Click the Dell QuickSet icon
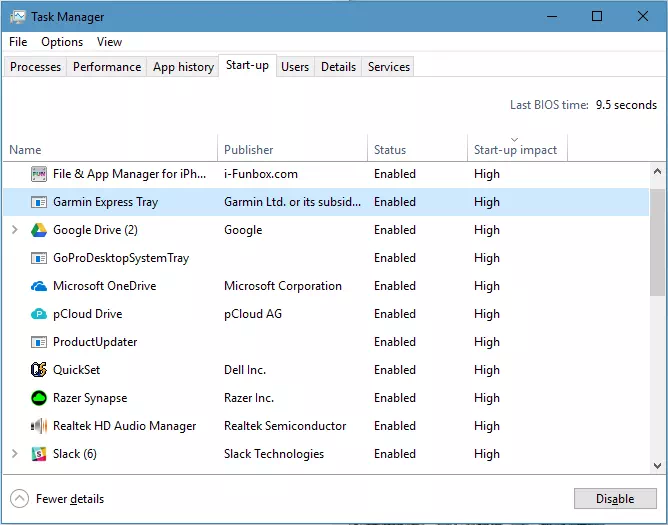 click(x=39, y=370)
